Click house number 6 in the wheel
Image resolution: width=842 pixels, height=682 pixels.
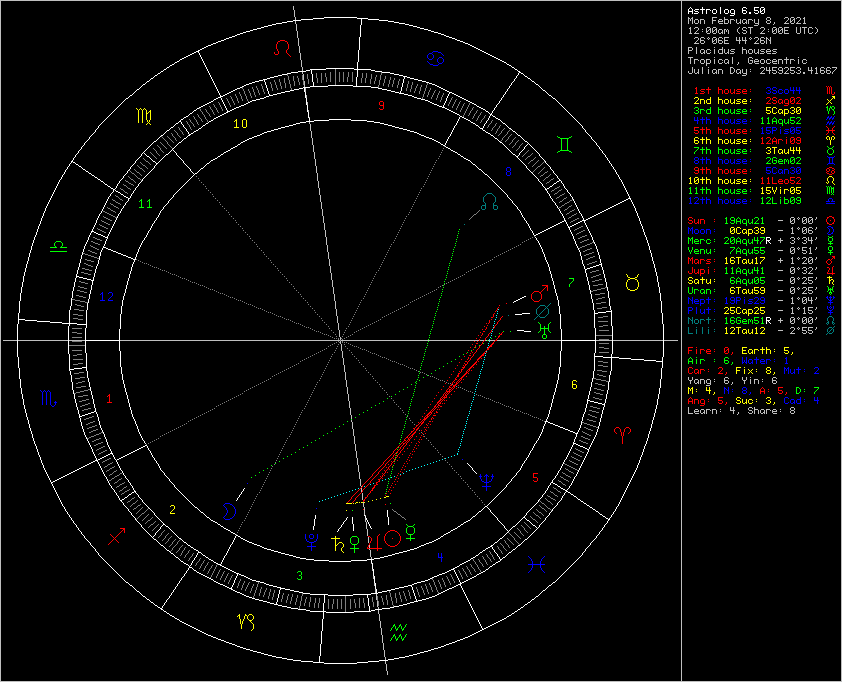coord(574,384)
